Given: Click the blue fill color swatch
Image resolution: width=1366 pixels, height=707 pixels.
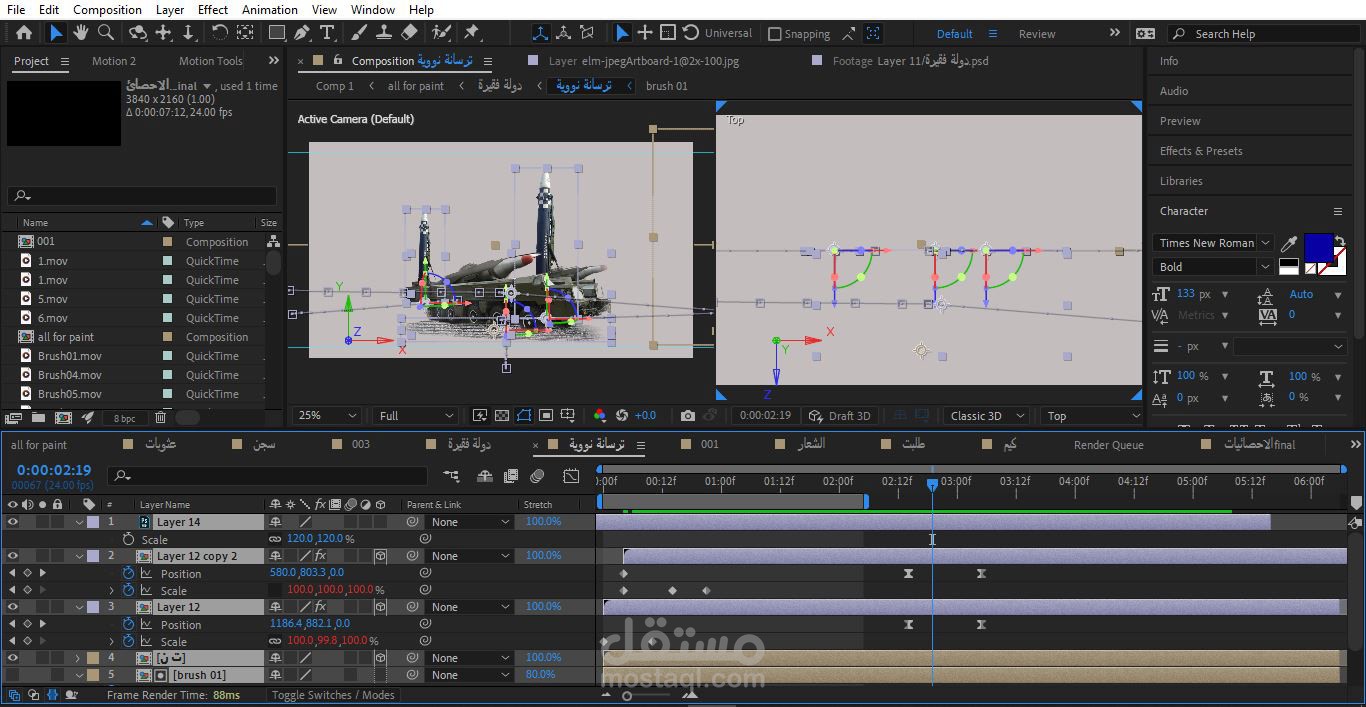Looking at the screenshot, I should click(x=1317, y=246).
